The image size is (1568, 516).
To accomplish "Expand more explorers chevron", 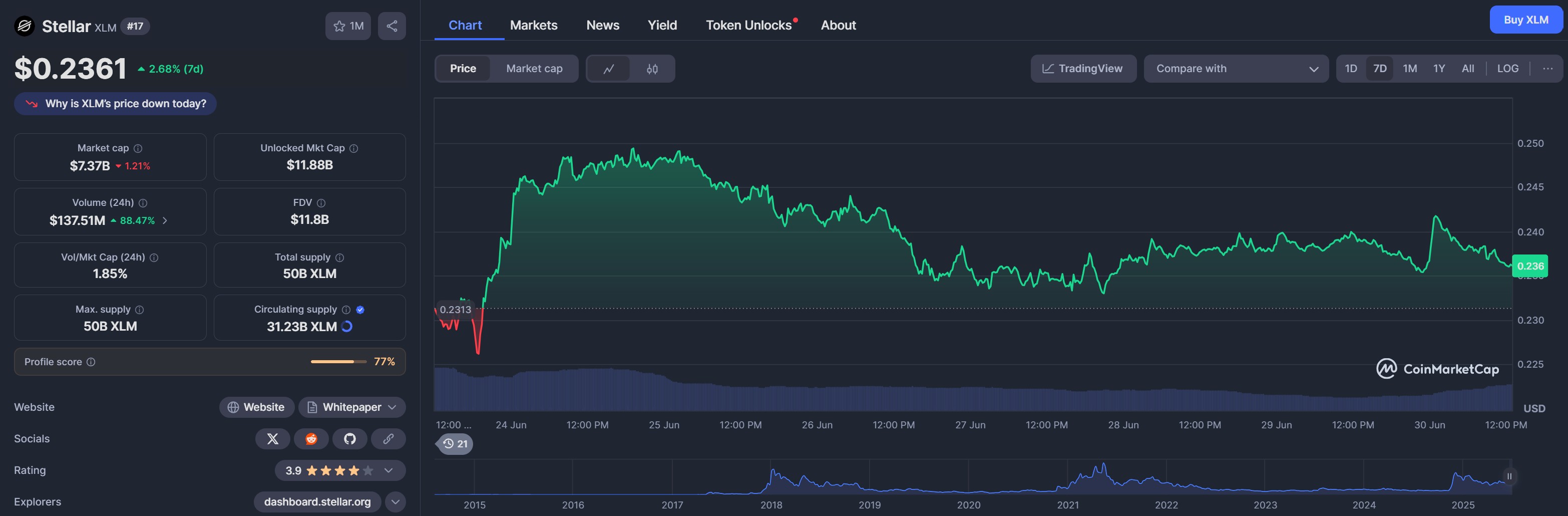I will point(395,502).
